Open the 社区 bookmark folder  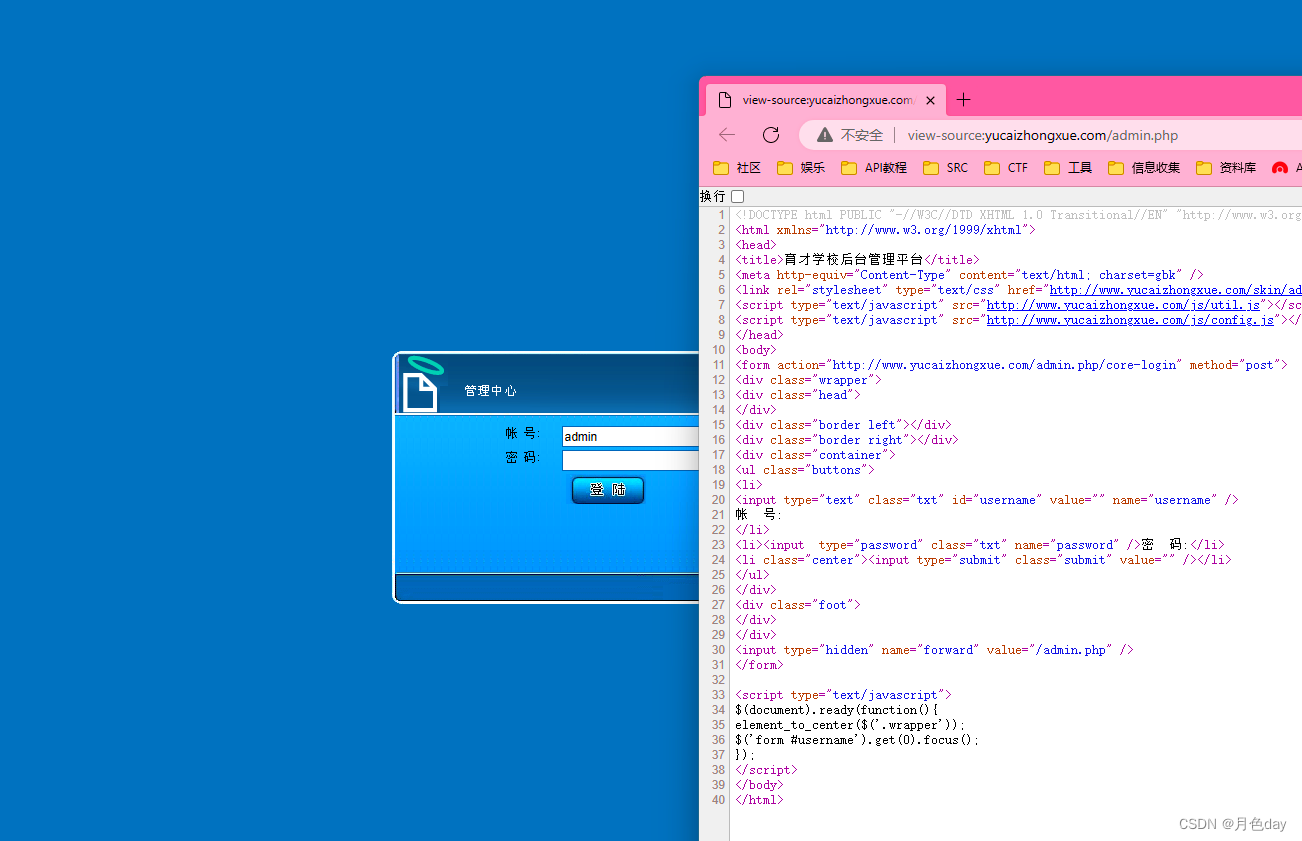[737, 168]
